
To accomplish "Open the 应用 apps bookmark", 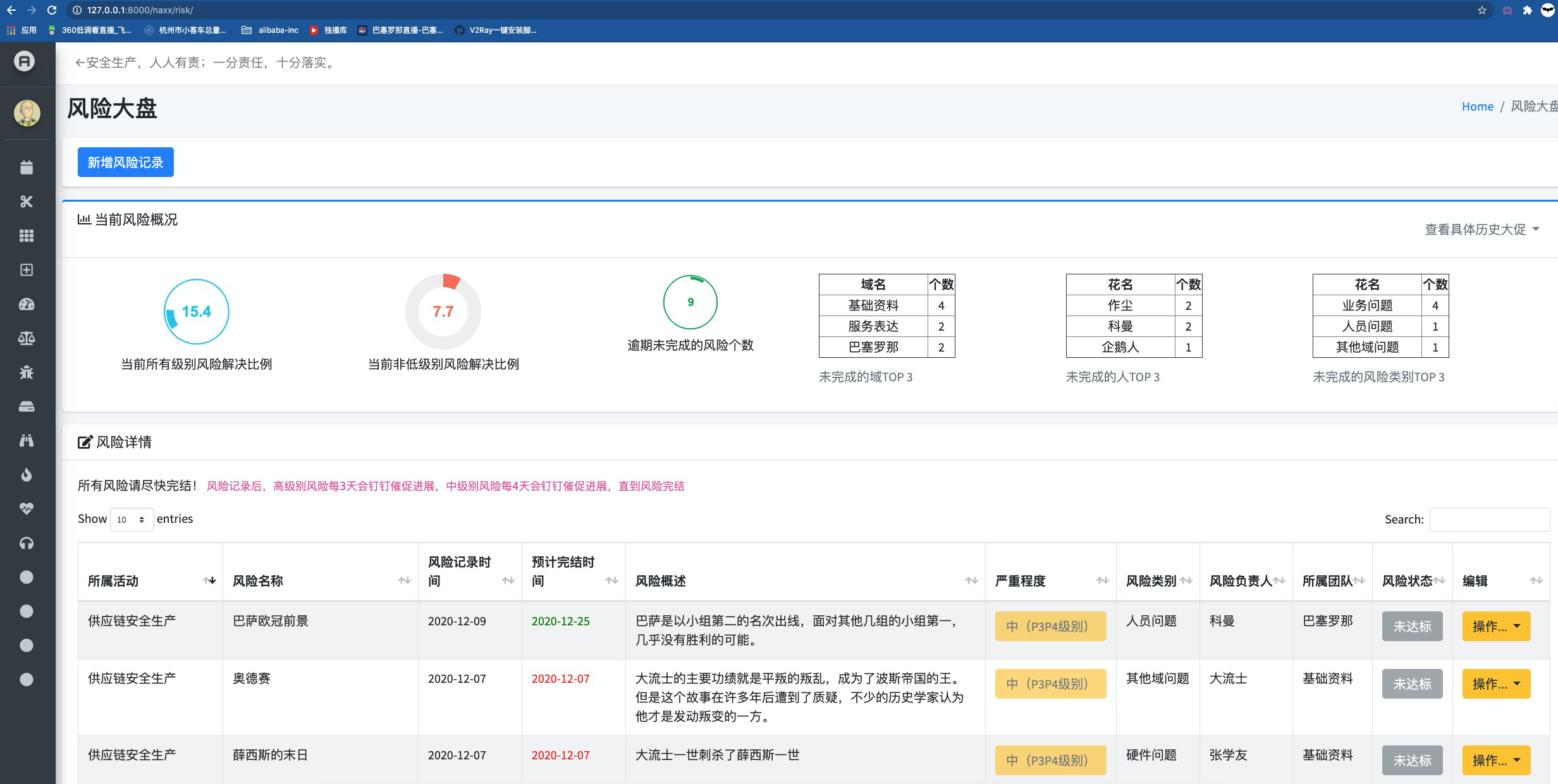I will [21, 30].
